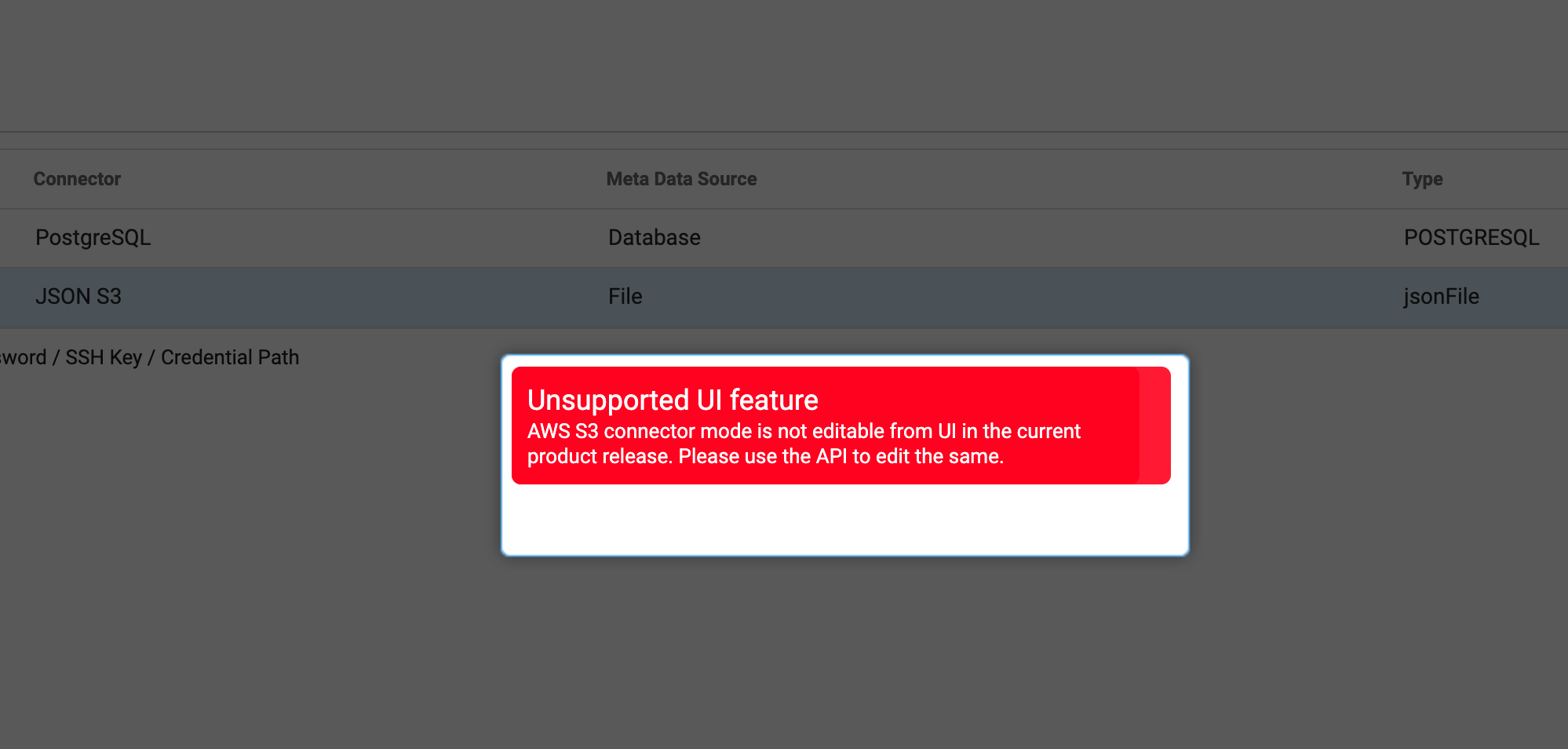Click the blank dimmed area above the table header
This screenshot has width=1568, height=749.
pyautogui.click(x=785, y=63)
